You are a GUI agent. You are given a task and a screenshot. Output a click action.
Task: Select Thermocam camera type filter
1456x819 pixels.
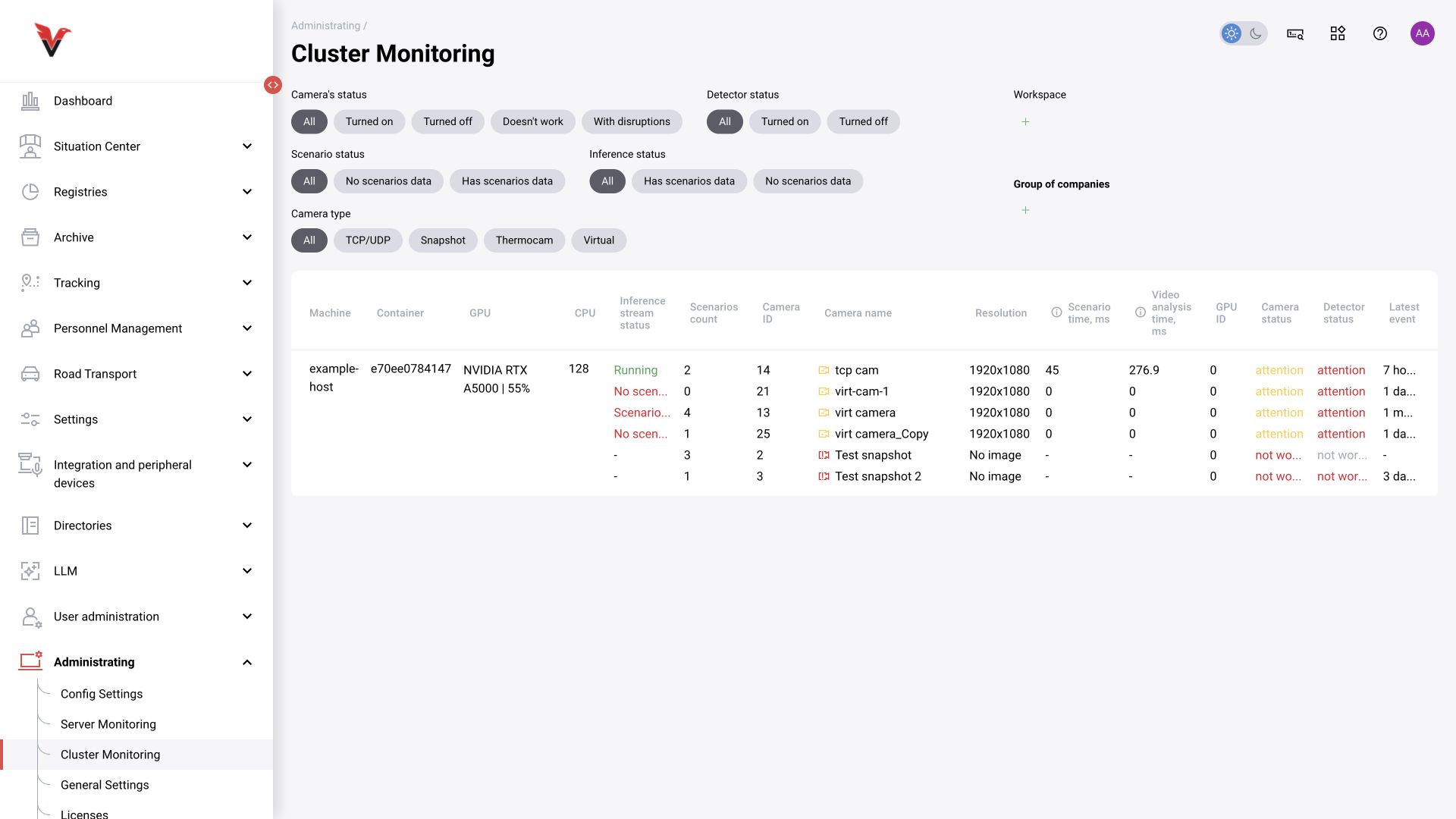(524, 240)
